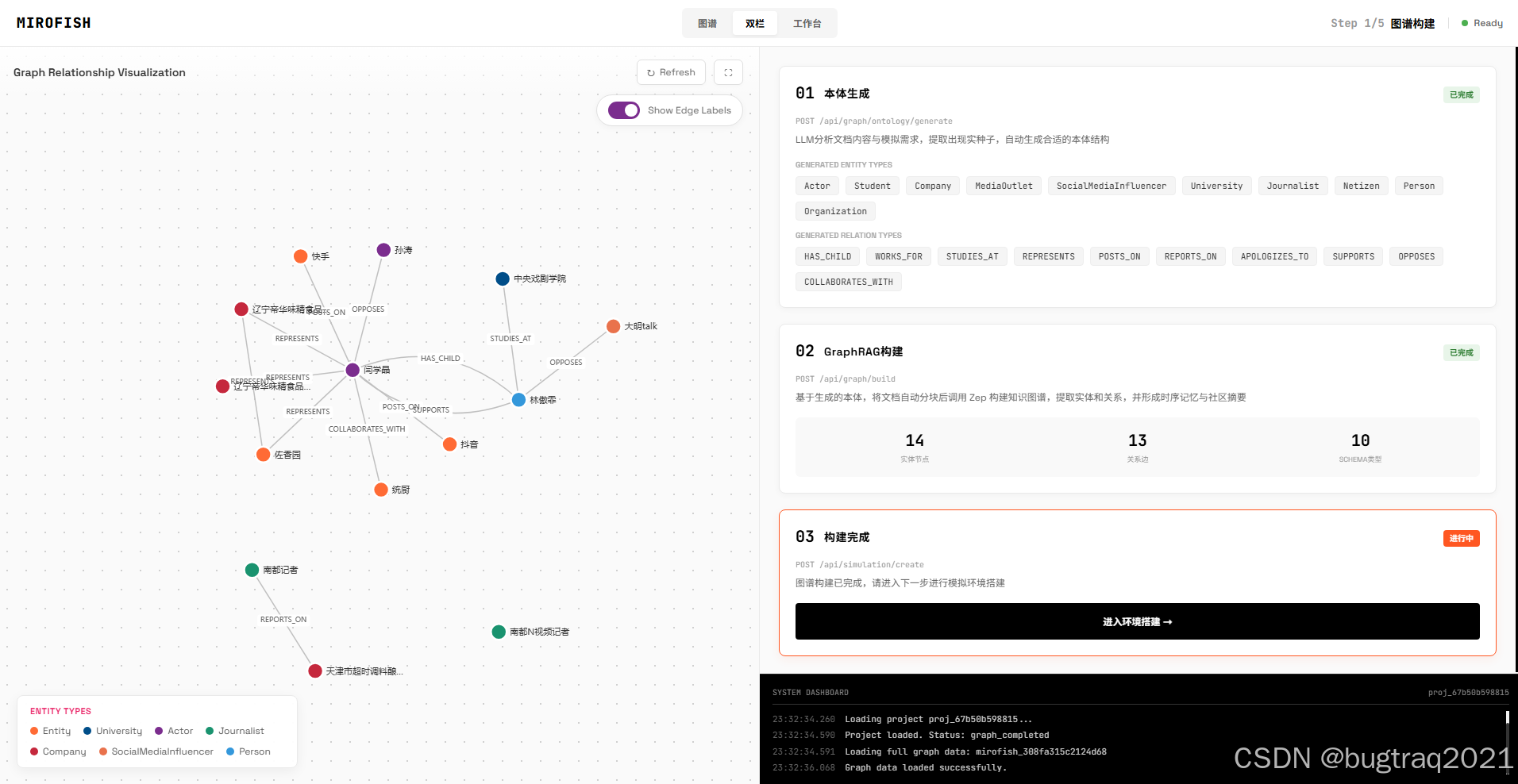Viewport: 1518px width, 784px height.
Task: Click the Organization entity type tag
Action: [835, 211]
